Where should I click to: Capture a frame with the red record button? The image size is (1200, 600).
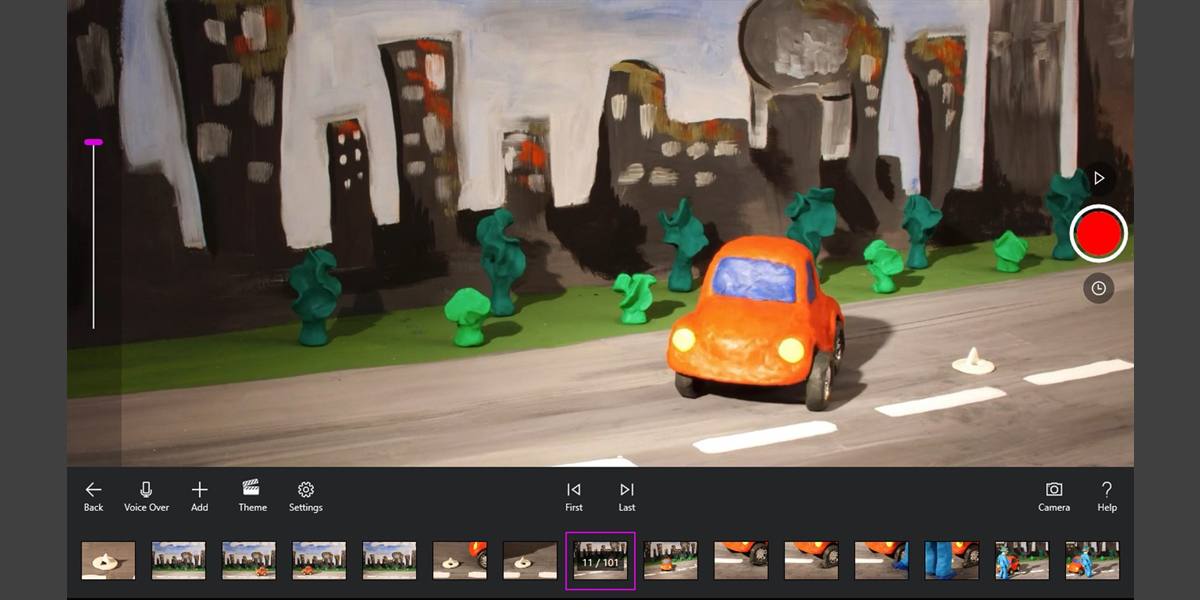[1098, 233]
